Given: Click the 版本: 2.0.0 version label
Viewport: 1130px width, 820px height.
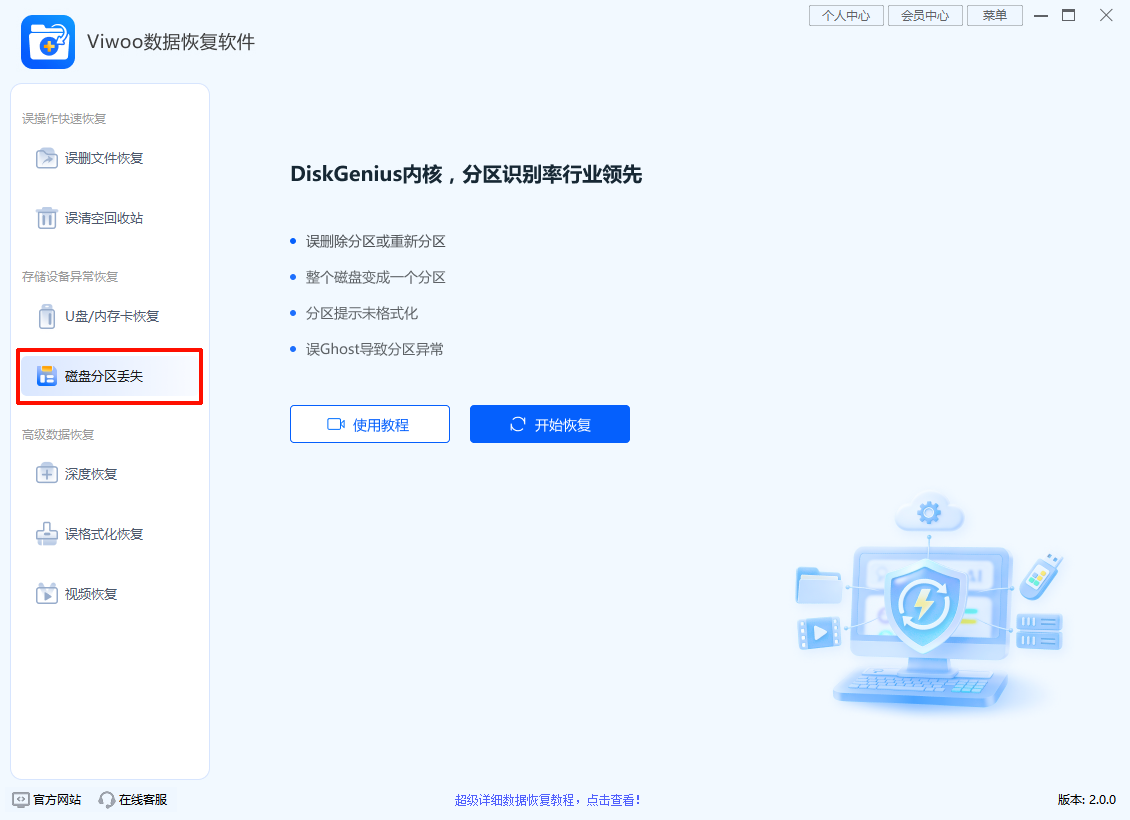Looking at the screenshot, I should pos(1086,799).
